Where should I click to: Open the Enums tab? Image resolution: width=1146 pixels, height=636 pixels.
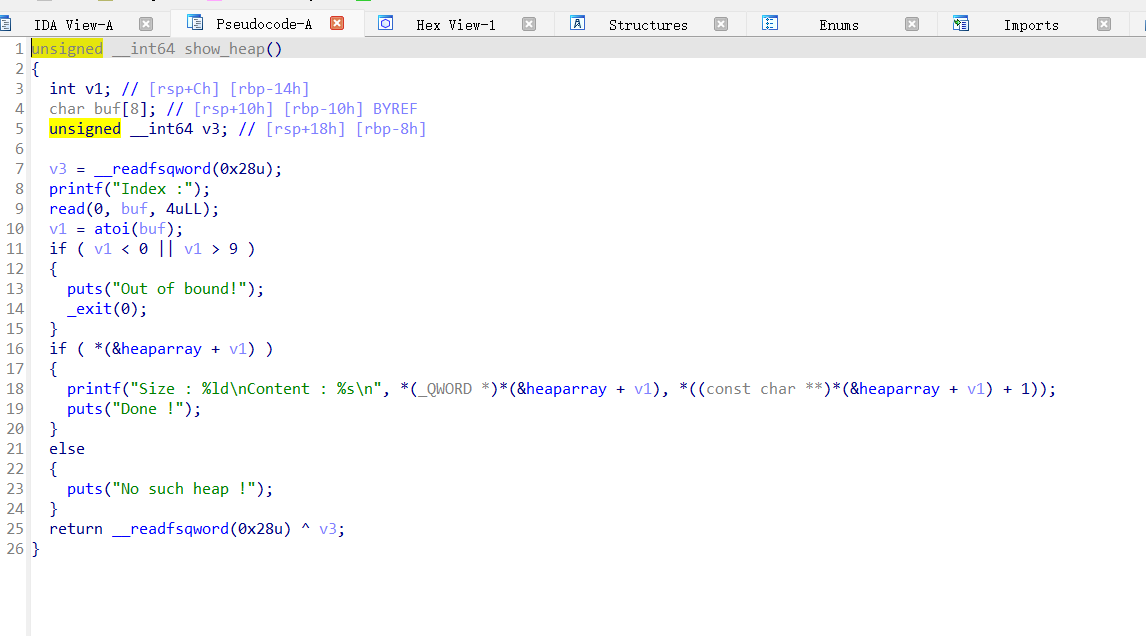[839, 25]
